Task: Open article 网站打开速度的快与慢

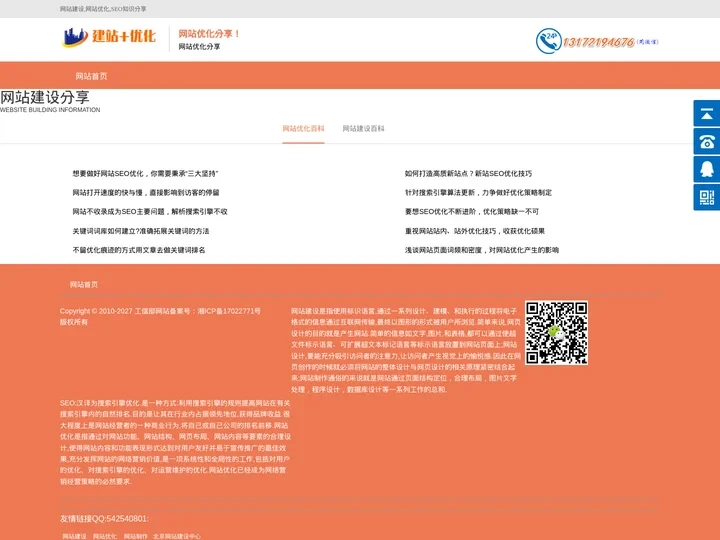Action: (146, 193)
